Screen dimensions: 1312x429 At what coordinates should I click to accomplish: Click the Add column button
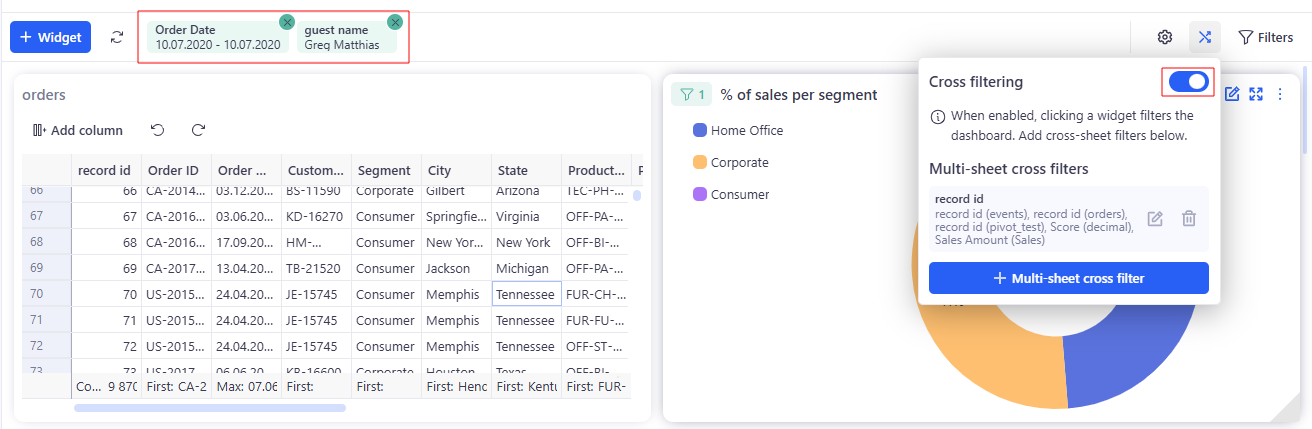(x=77, y=130)
